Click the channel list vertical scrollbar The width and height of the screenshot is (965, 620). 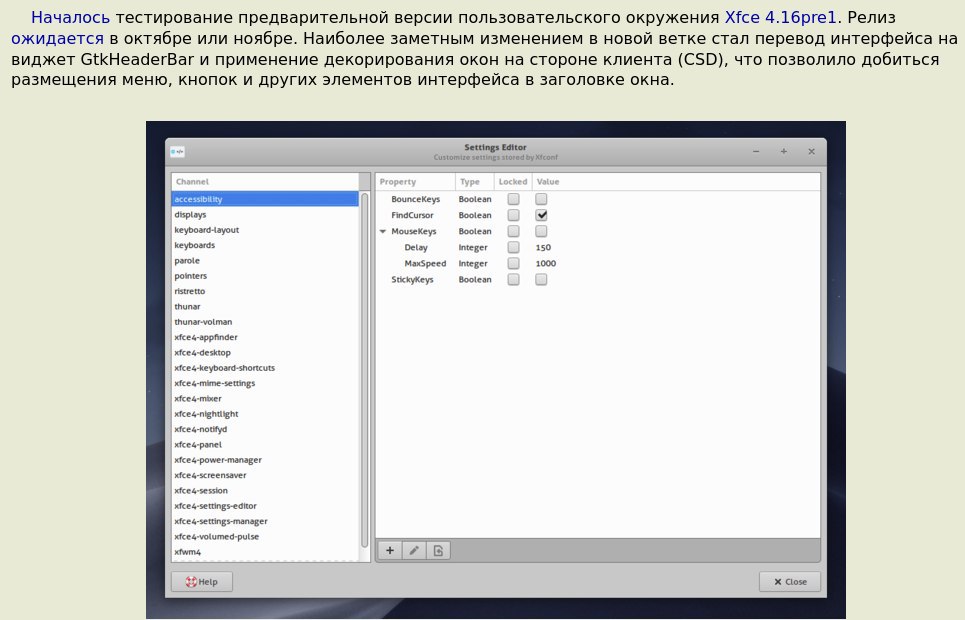[x=364, y=369]
